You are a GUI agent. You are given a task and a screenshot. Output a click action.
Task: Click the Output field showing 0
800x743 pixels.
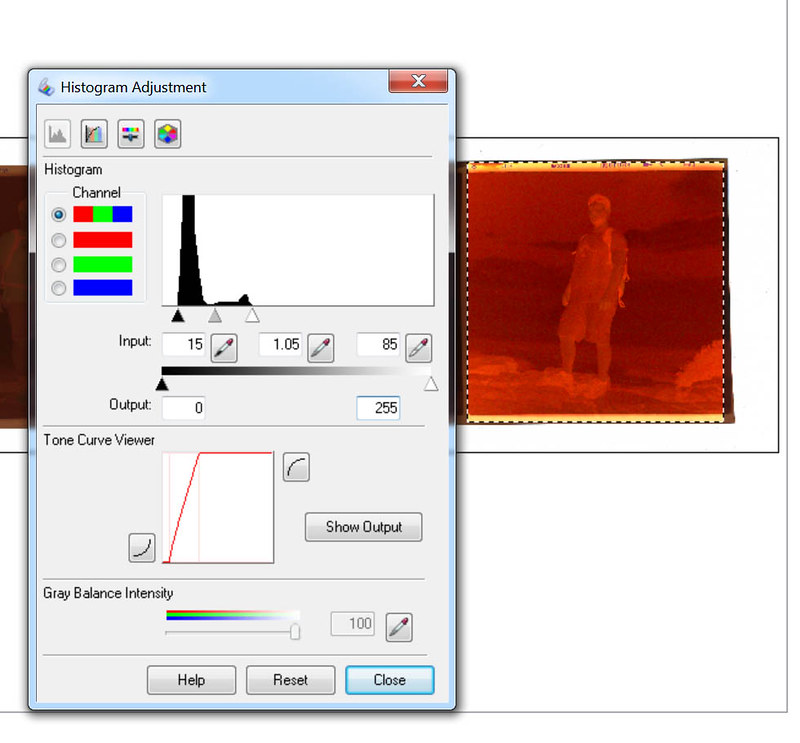pyautogui.click(x=184, y=408)
